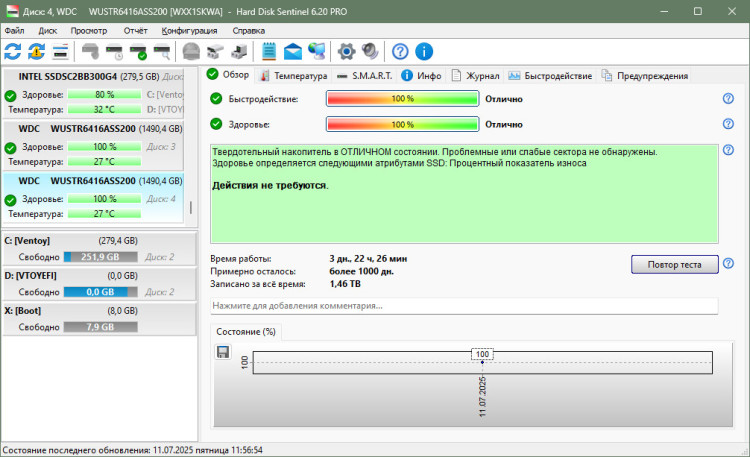Click the status bar last update text
Image resolution: width=750 pixels, height=457 pixels.
pyautogui.click(x=132, y=450)
